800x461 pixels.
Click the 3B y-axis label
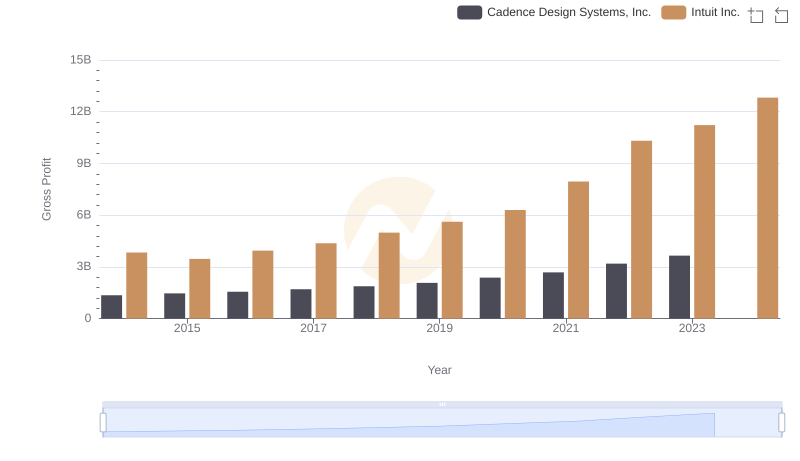click(x=84, y=267)
